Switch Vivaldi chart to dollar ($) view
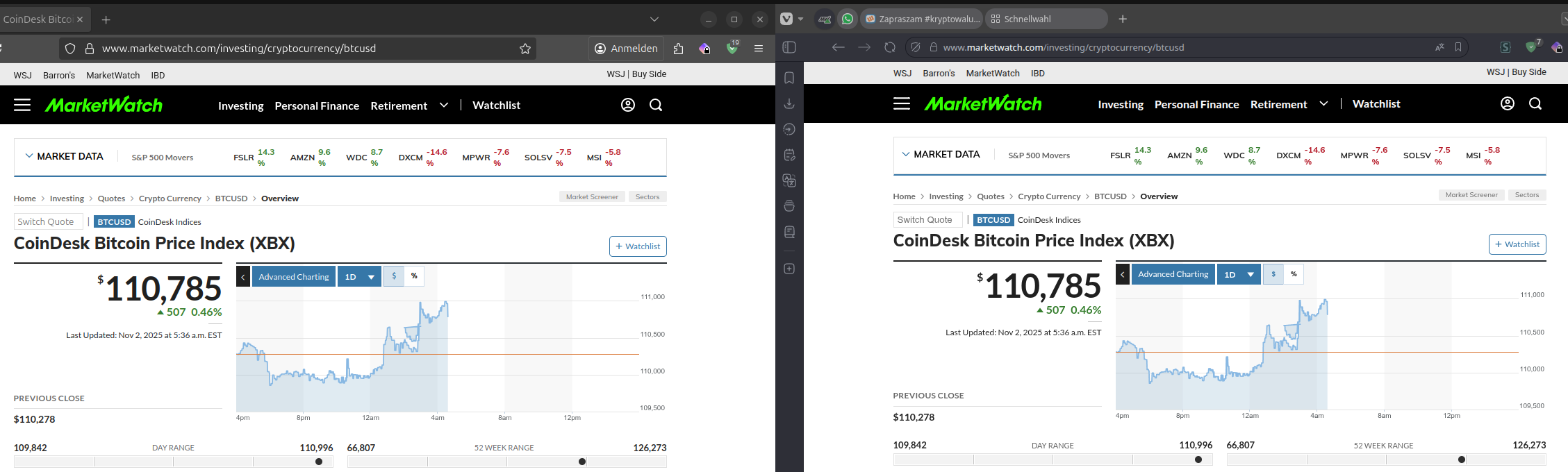Image resolution: width=1568 pixels, height=472 pixels. [x=1273, y=274]
